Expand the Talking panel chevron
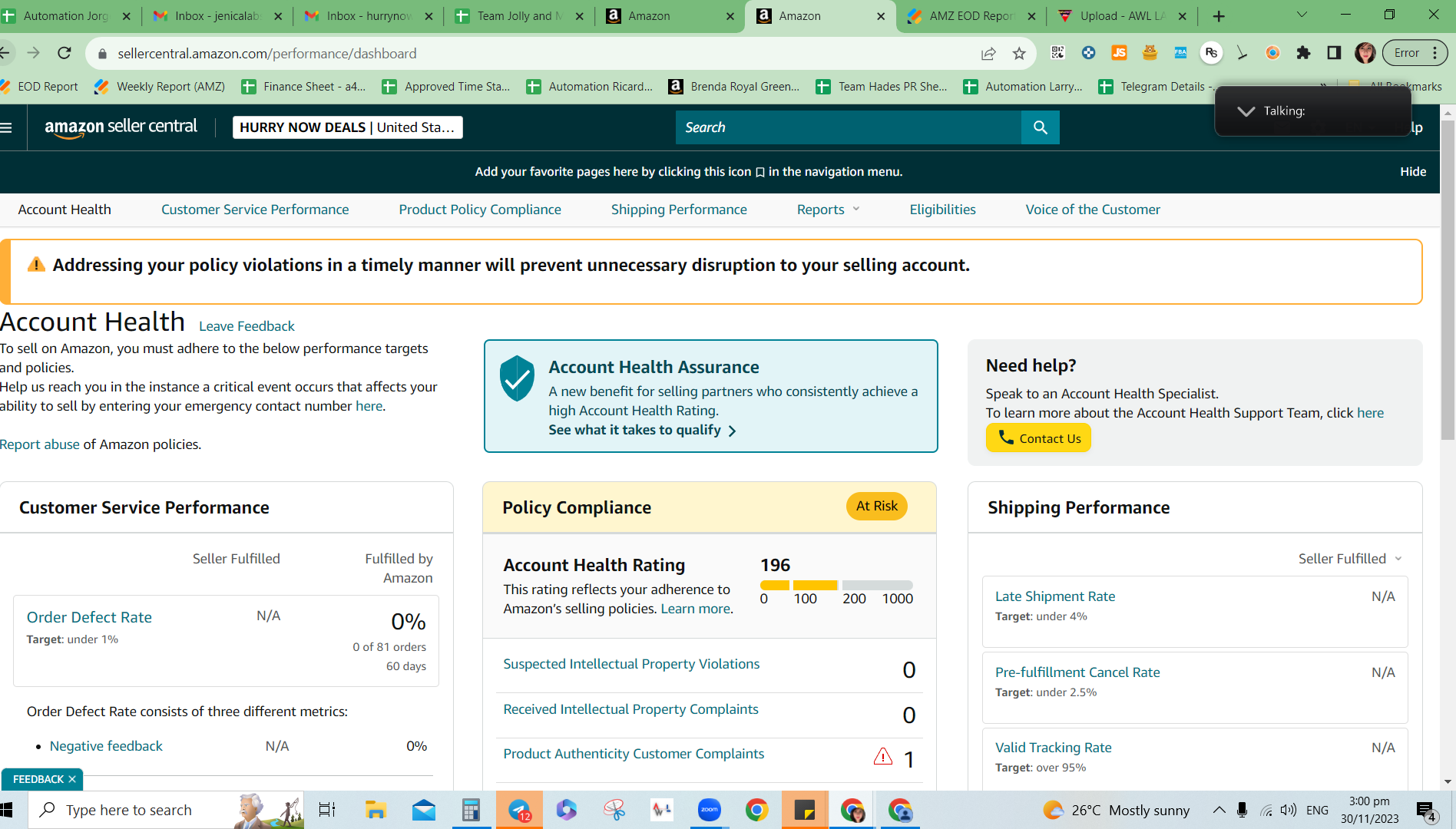 1246,111
